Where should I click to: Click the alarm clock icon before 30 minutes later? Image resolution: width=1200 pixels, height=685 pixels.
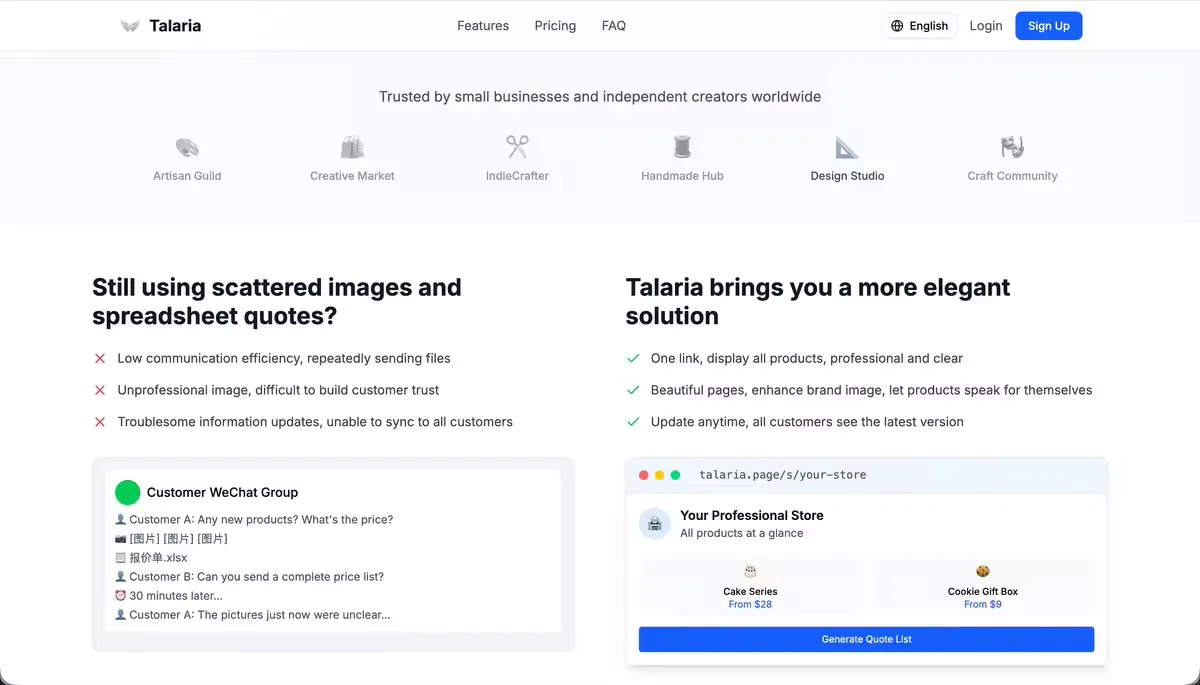[x=120, y=596]
